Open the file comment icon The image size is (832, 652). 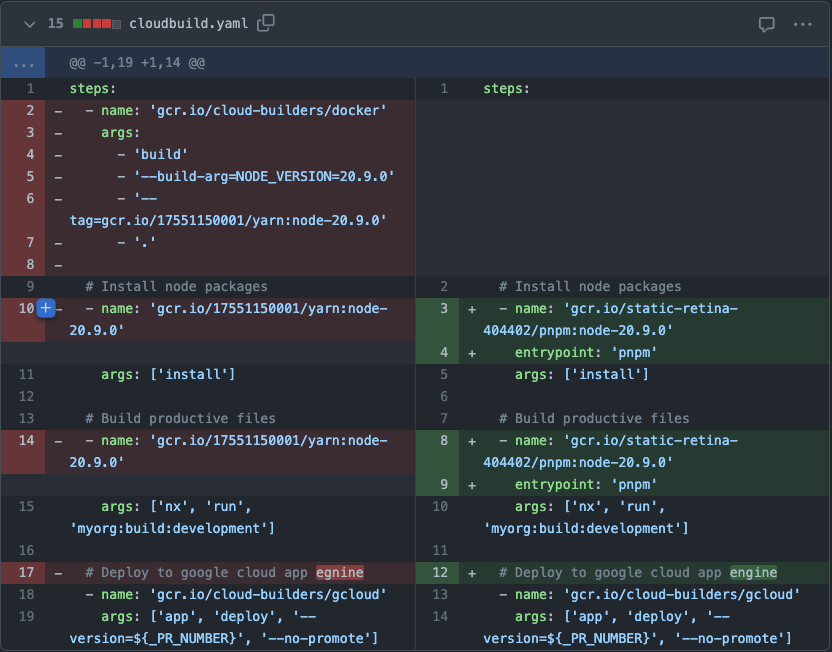click(x=766, y=24)
